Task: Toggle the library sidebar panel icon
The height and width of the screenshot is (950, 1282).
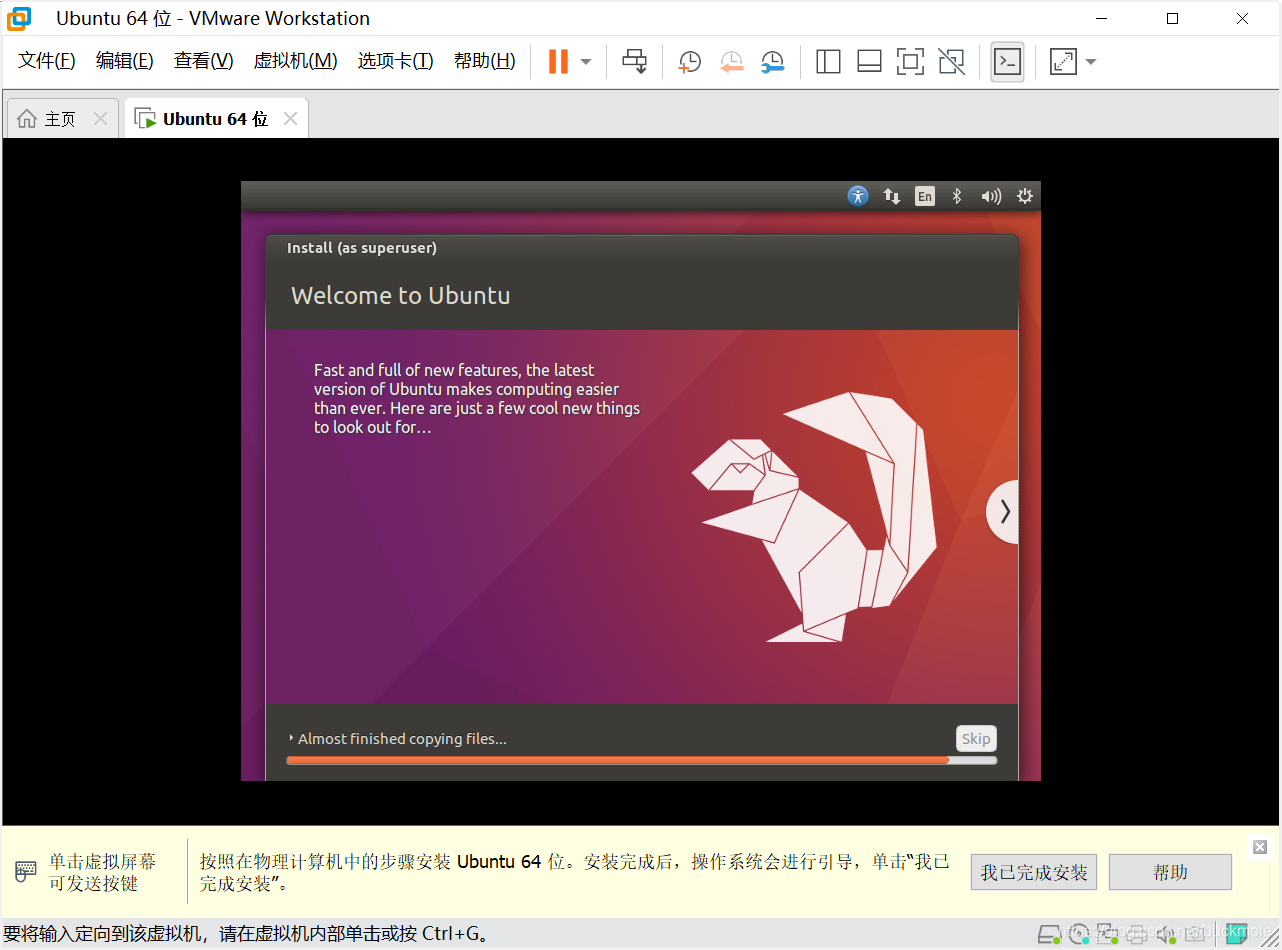Action: pyautogui.click(x=828, y=62)
